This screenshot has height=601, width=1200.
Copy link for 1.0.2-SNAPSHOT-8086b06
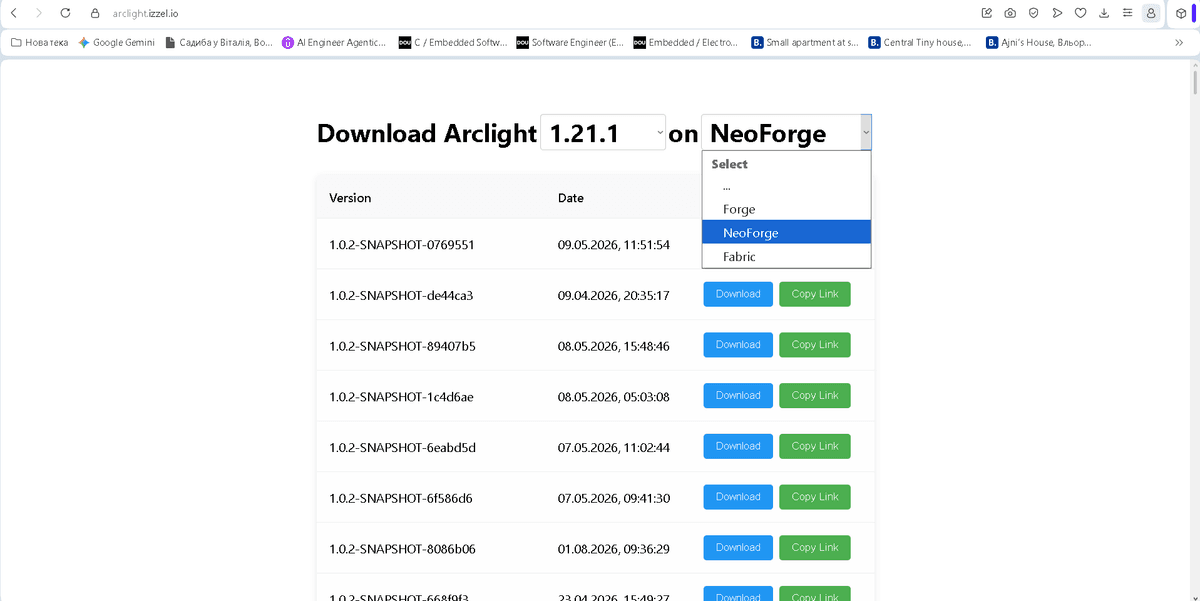(815, 548)
